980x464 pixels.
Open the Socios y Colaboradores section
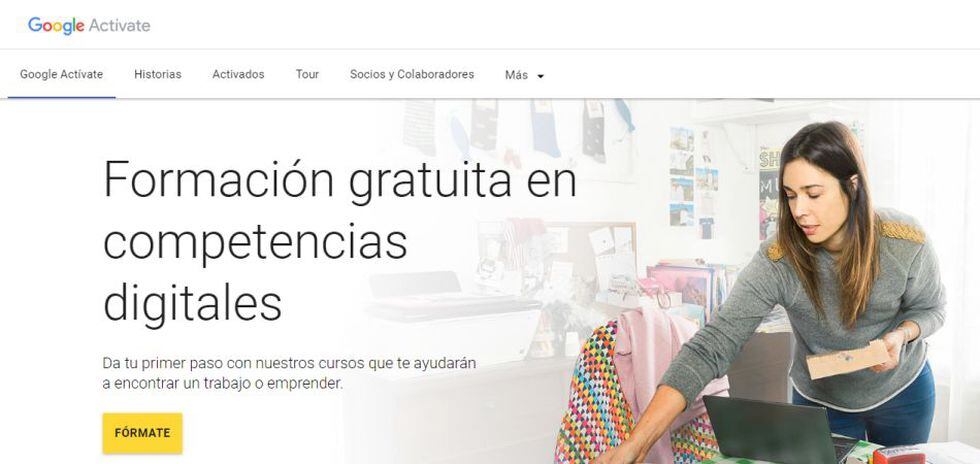click(x=412, y=74)
